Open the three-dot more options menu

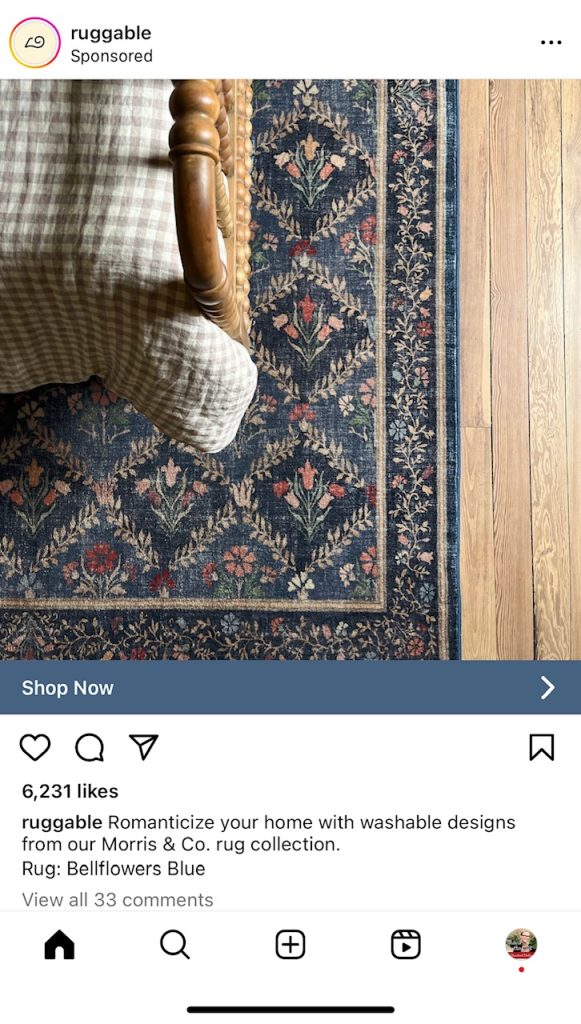point(551,42)
